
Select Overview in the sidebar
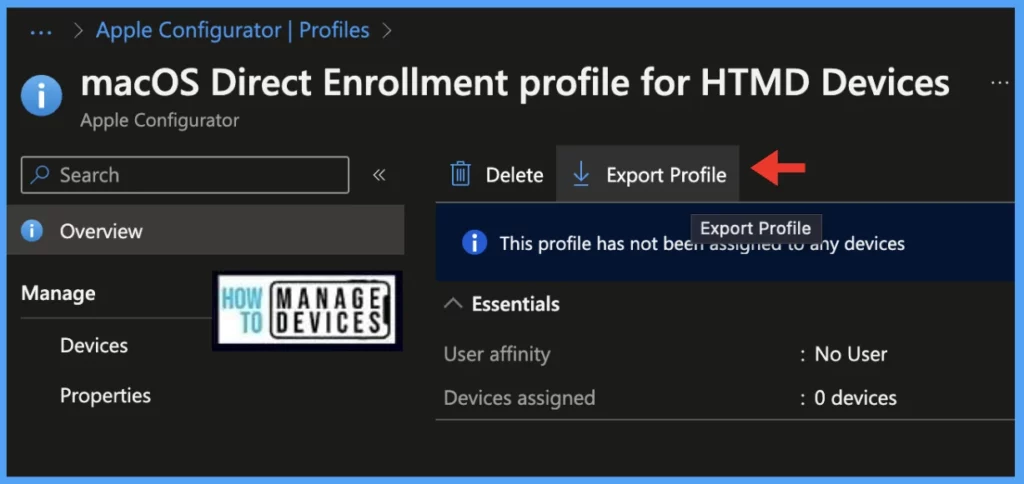coord(205,231)
